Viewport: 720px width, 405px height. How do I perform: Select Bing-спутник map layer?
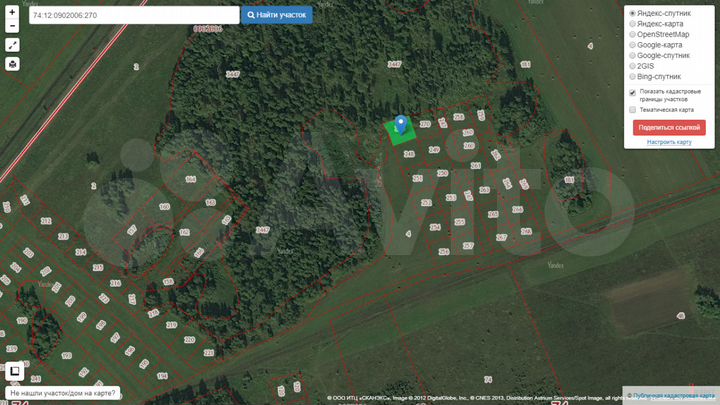pos(632,77)
